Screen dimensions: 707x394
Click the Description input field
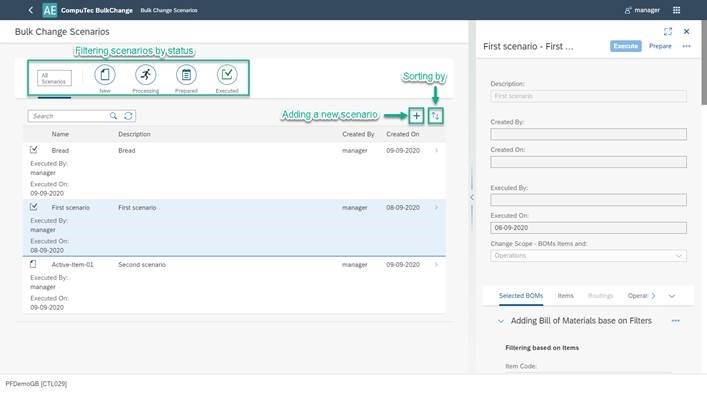tap(588, 96)
